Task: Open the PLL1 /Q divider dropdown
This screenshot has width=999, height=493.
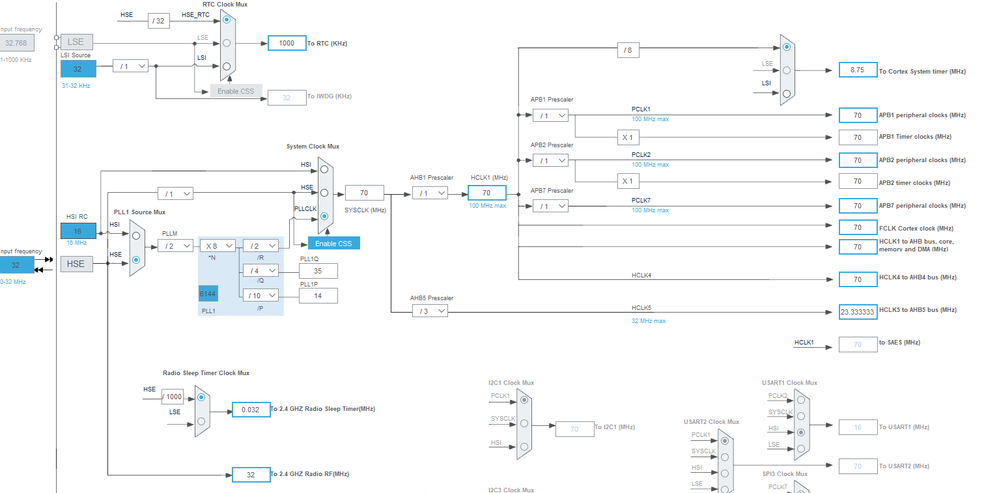Action: [261, 271]
